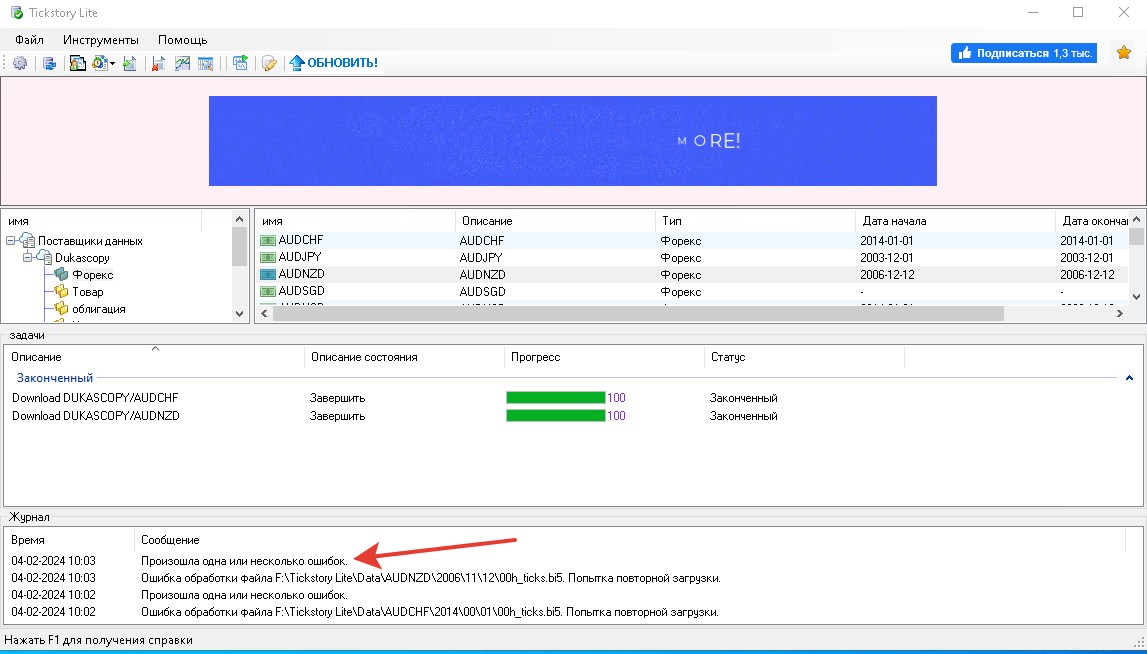Click the Время log column header
The height and width of the screenshot is (654, 1147).
pyautogui.click(x=70, y=540)
